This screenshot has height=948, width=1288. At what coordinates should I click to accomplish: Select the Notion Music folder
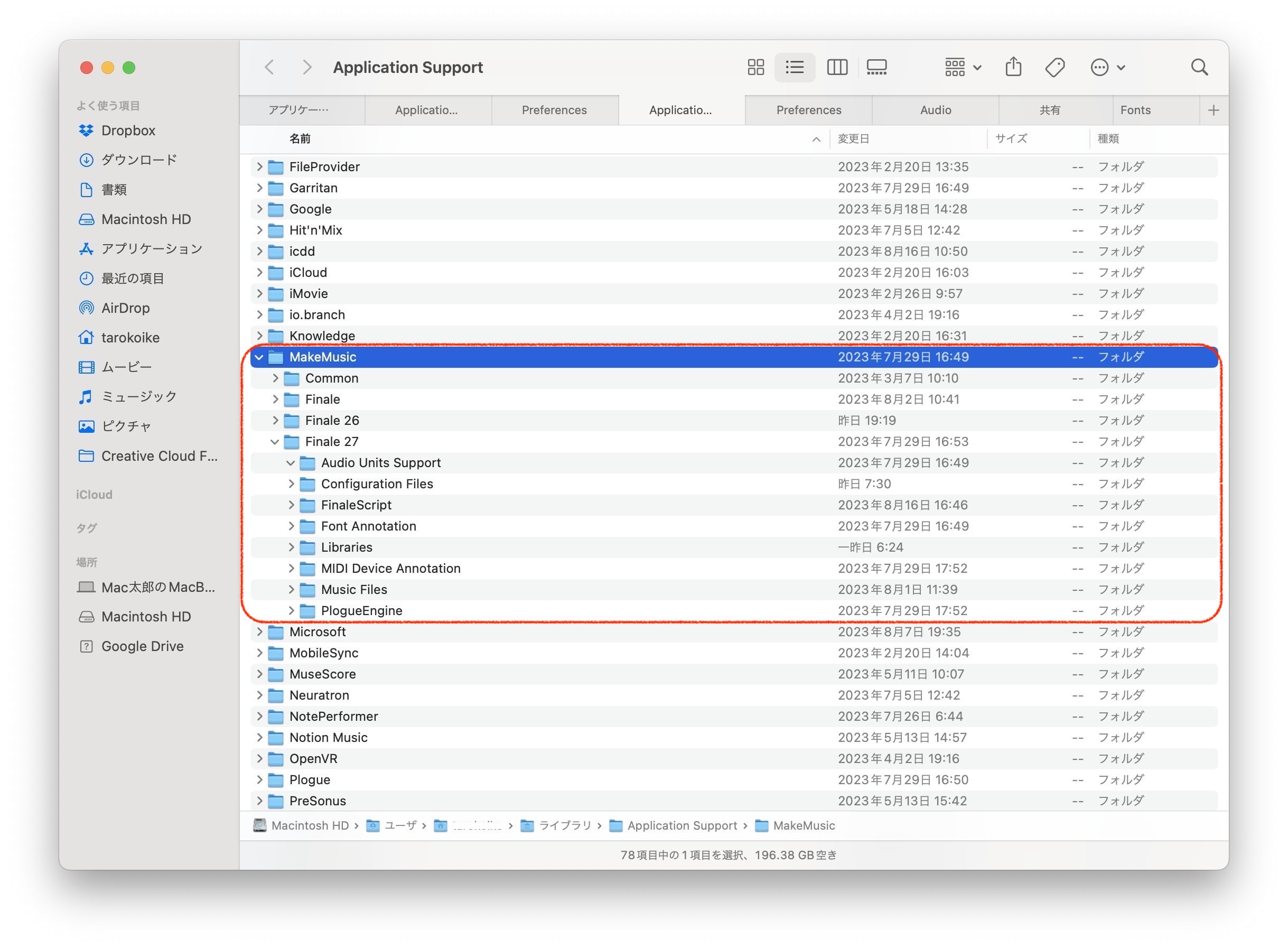(x=734, y=737)
